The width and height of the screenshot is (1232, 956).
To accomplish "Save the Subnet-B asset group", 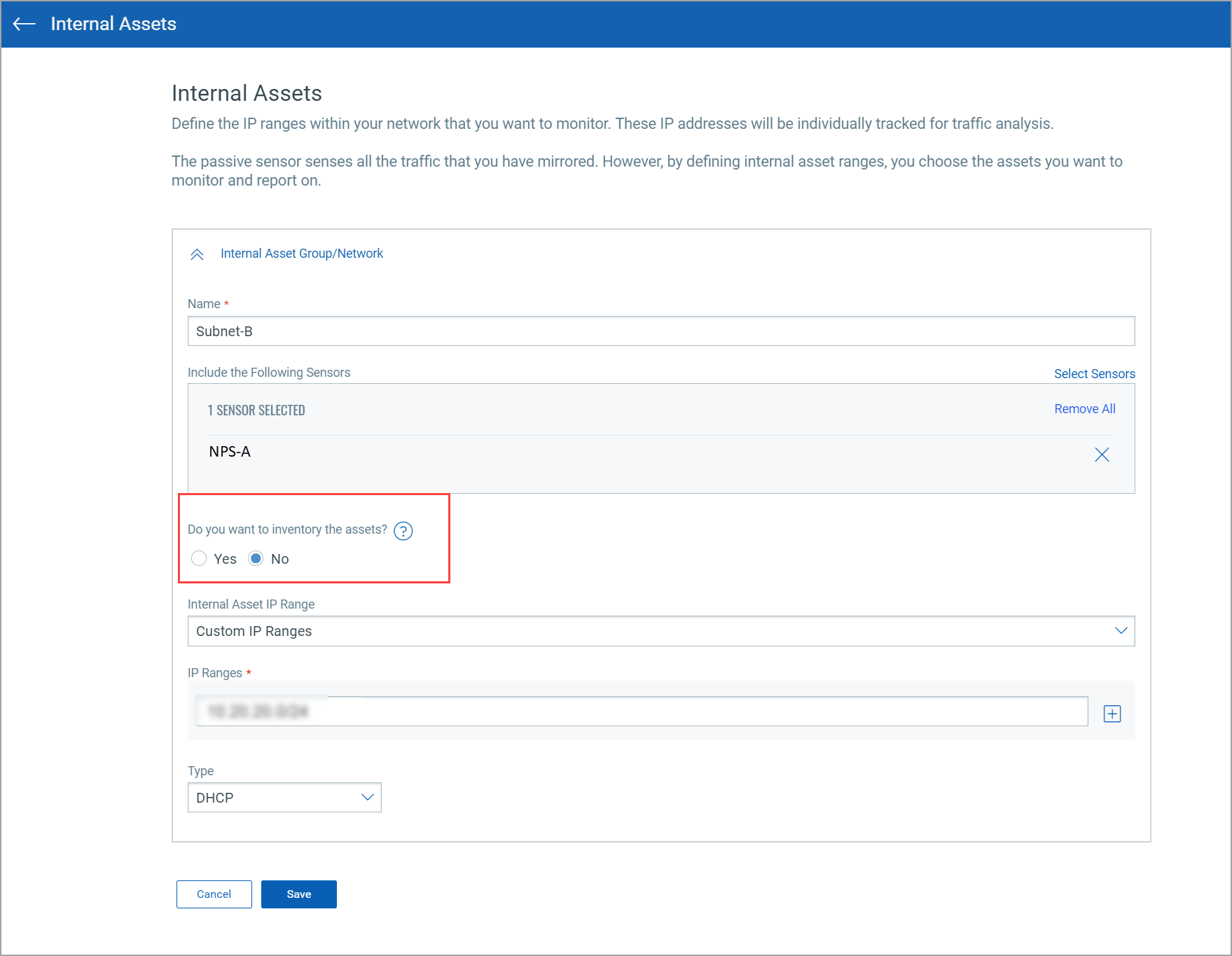I will (298, 894).
